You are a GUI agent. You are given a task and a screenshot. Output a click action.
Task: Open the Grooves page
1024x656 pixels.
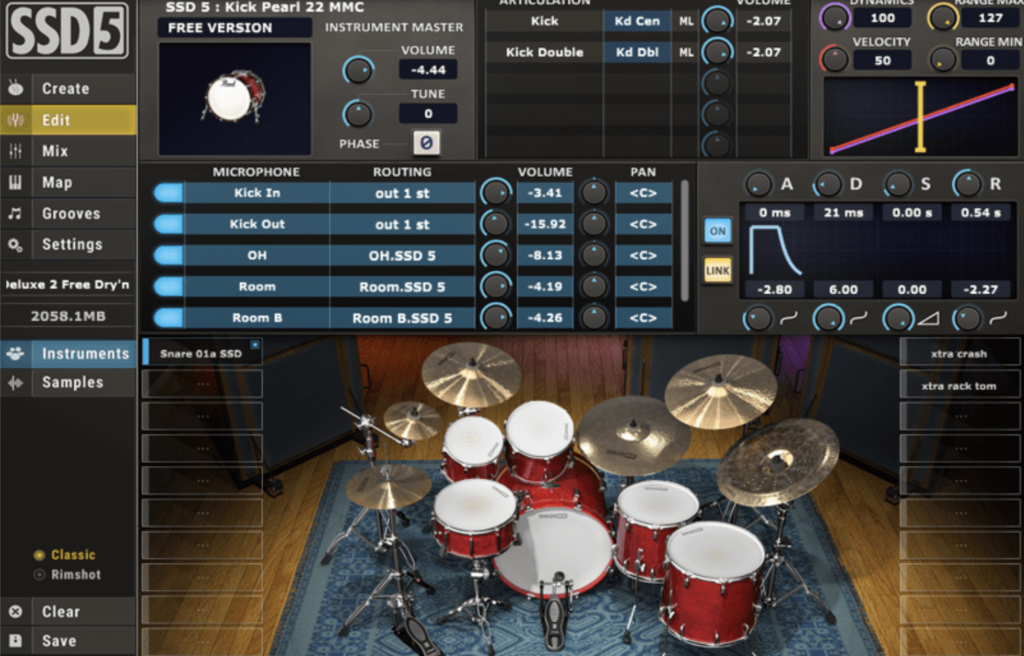click(x=68, y=213)
